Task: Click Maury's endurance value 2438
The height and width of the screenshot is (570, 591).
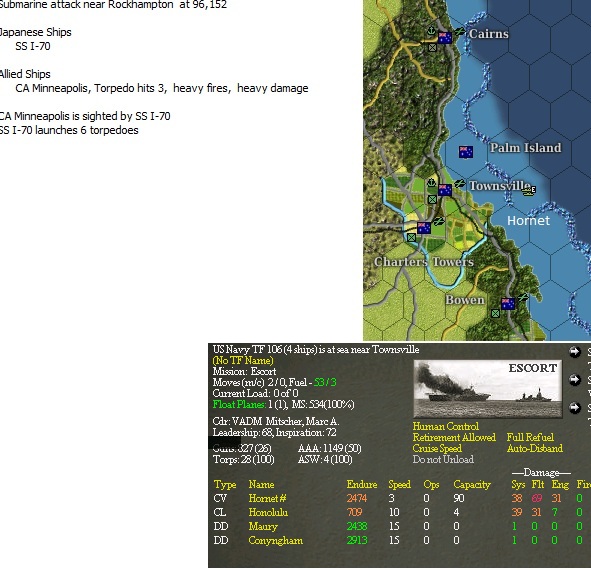Action: 357,526
